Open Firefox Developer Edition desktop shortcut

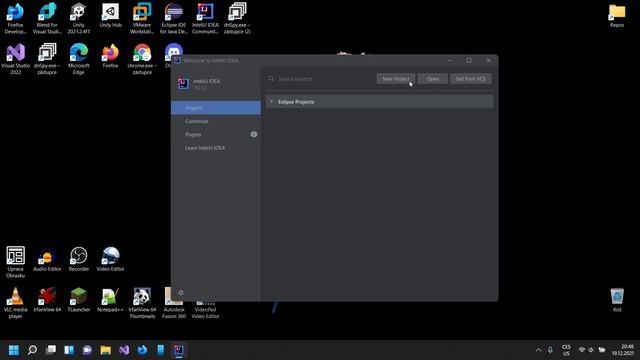tap(16, 18)
